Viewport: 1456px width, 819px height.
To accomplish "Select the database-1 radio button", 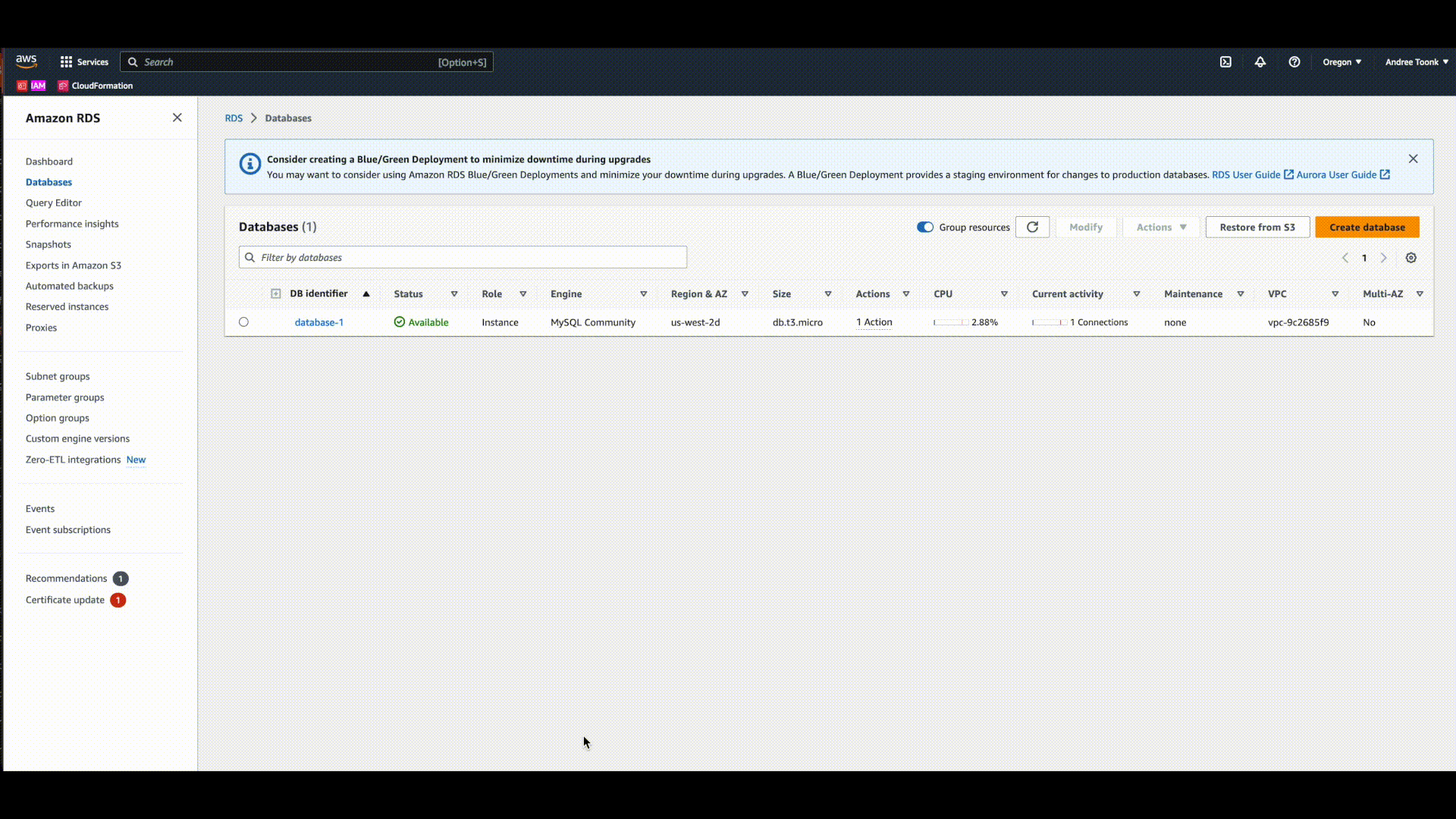I will pyautogui.click(x=243, y=322).
